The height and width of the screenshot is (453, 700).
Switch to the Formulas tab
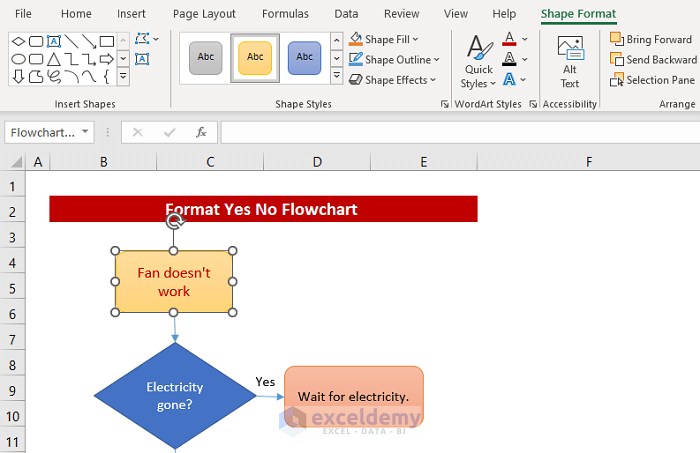pos(285,14)
